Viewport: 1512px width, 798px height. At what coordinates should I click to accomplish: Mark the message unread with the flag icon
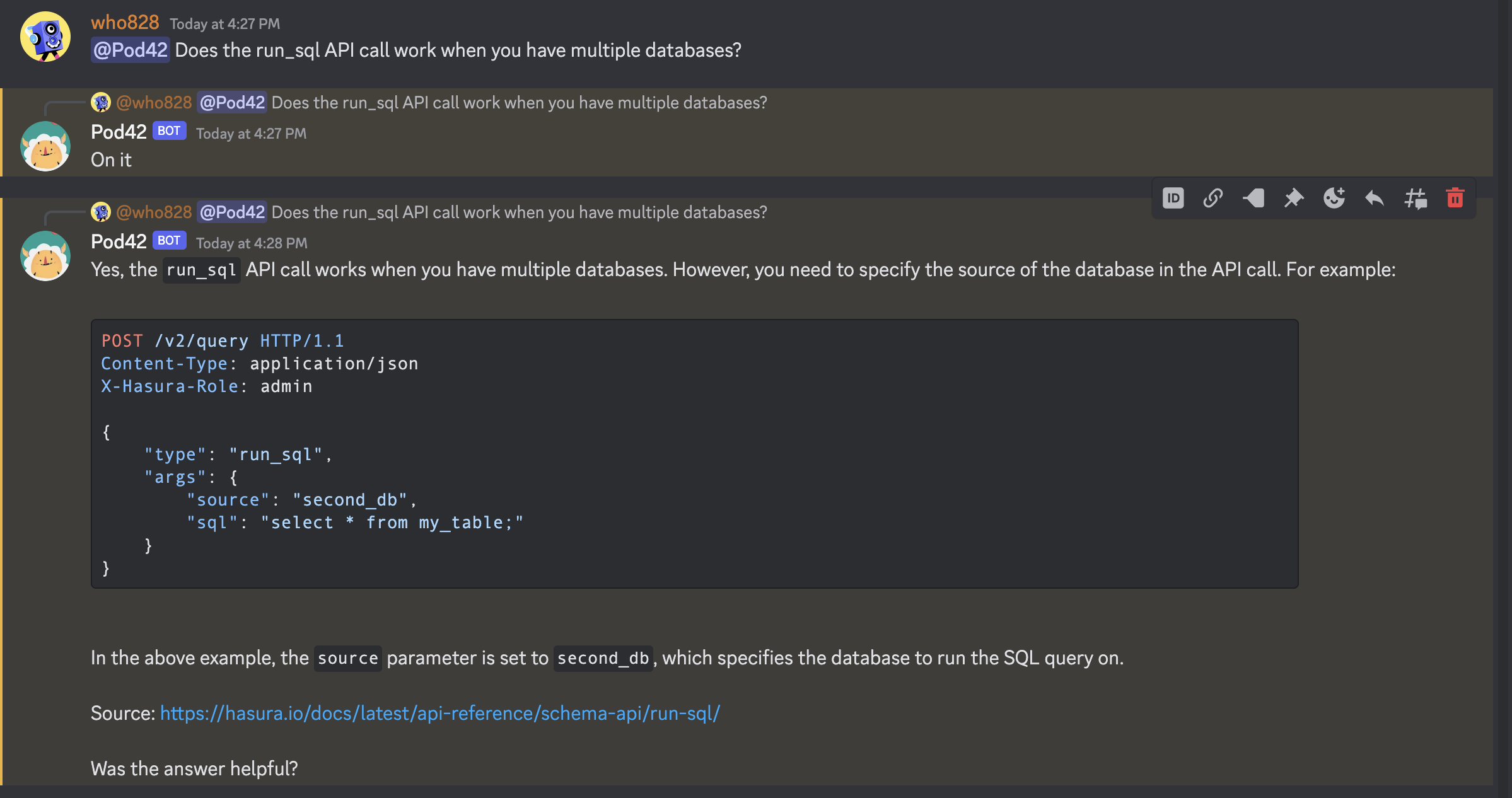click(x=1253, y=199)
